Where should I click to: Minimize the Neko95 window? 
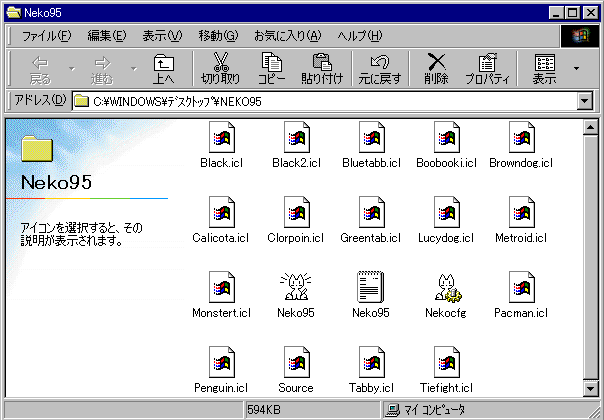(x=556, y=13)
